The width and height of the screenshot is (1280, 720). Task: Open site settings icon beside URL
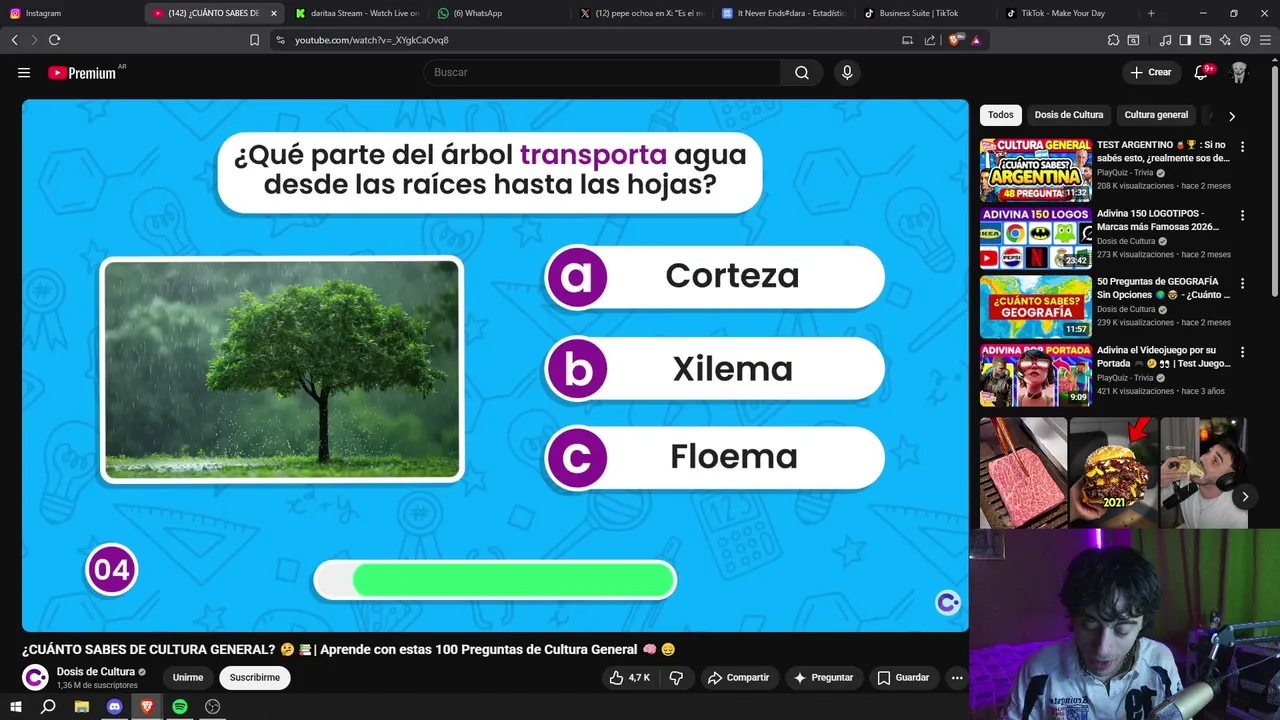click(x=280, y=40)
